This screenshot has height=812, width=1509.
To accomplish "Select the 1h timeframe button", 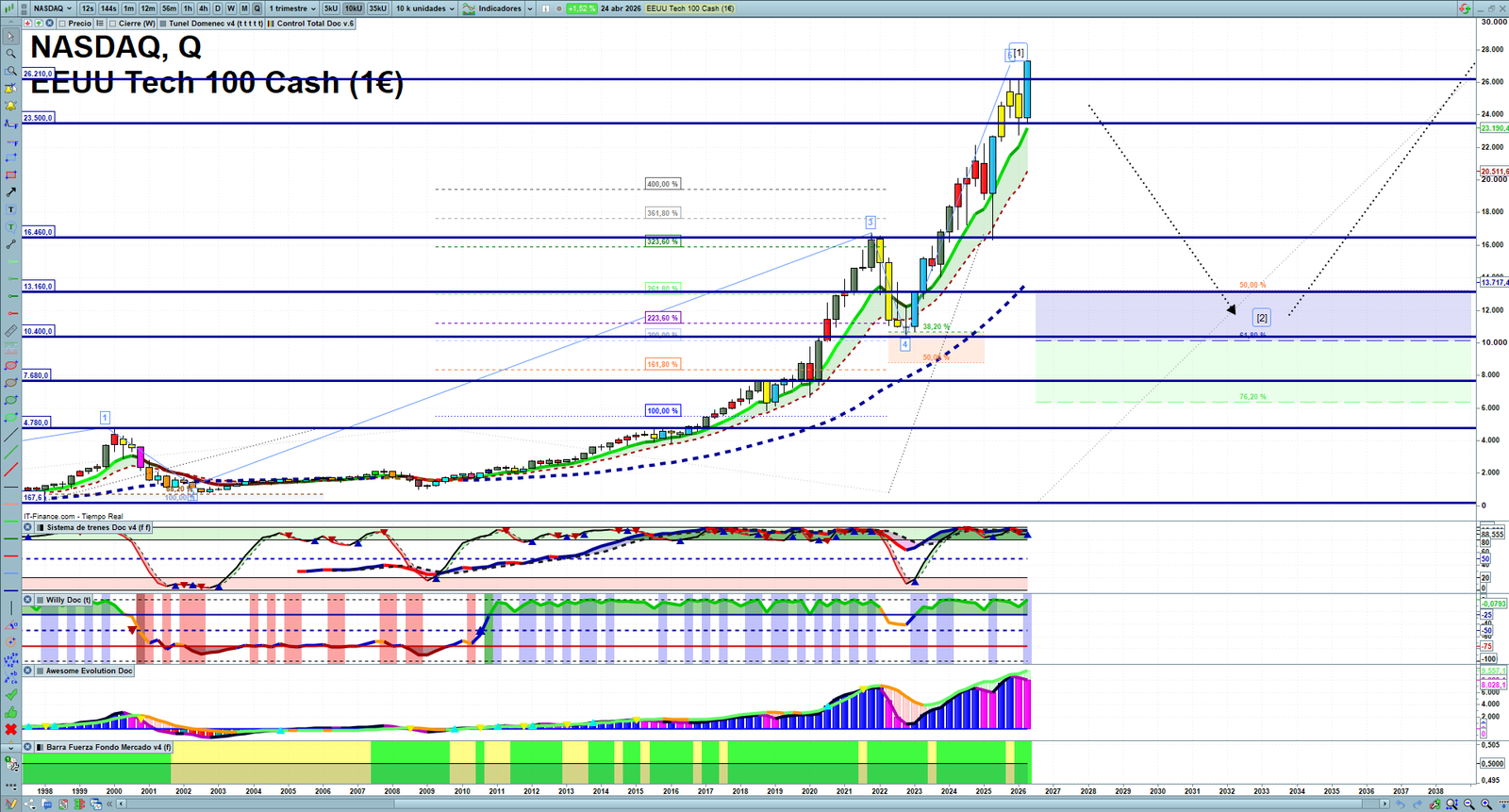I will click(x=189, y=8).
